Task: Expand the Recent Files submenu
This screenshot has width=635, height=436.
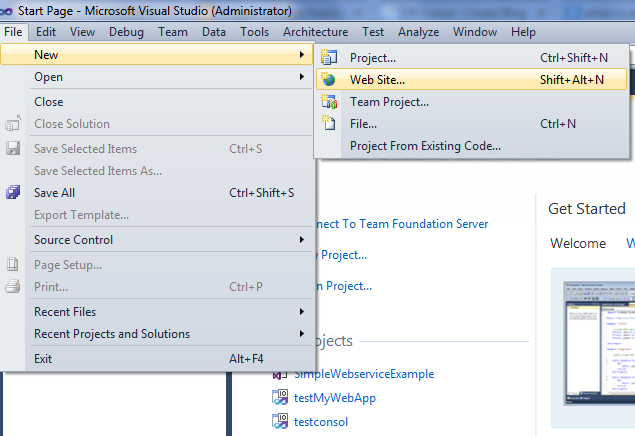Action: point(301,312)
